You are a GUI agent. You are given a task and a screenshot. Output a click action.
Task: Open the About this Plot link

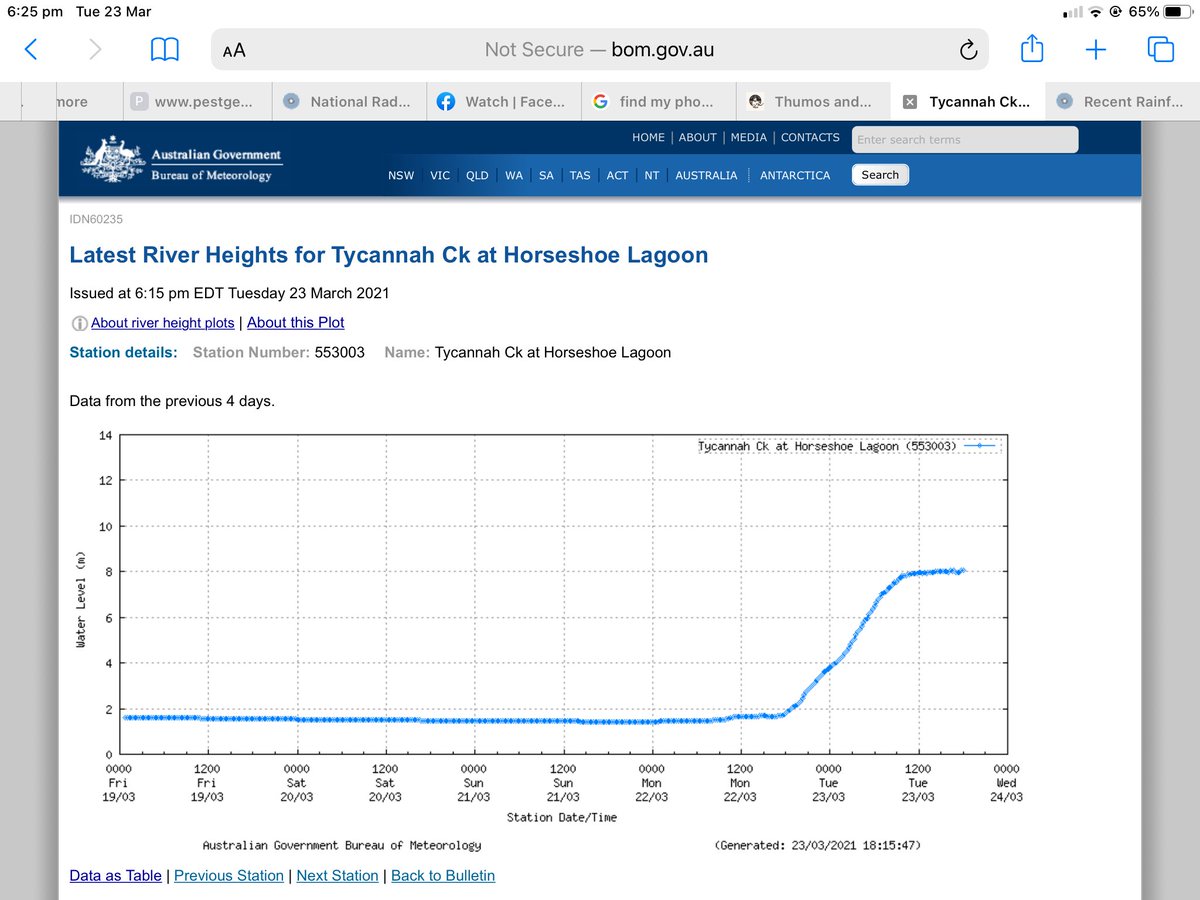click(x=296, y=323)
